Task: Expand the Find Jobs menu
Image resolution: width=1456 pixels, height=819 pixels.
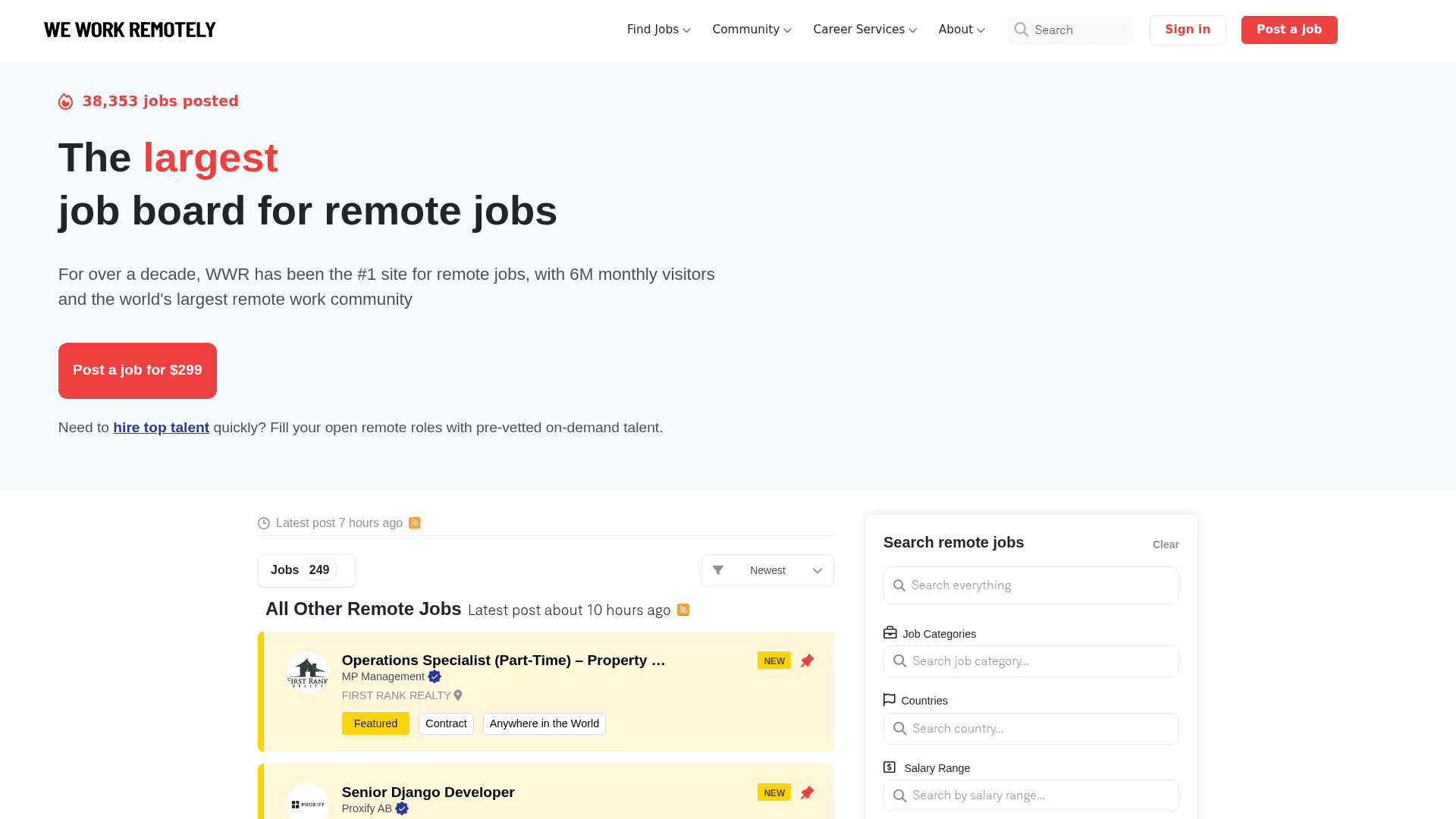Action: [658, 30]
